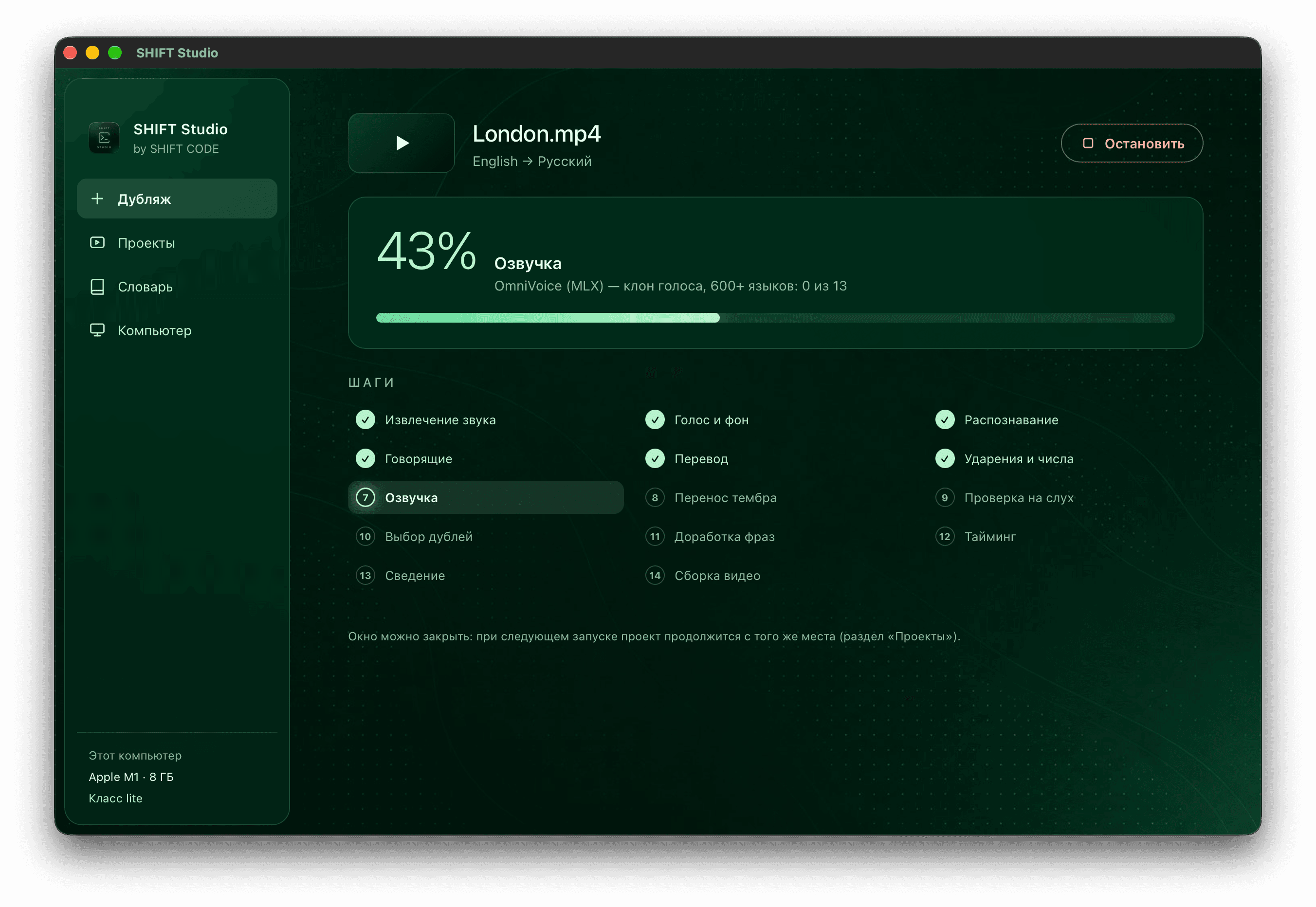Screen dimensions: 1316x907
Task: Play the London.mp4 video preview
Action: pyautogui.click(x=402, y=143)
